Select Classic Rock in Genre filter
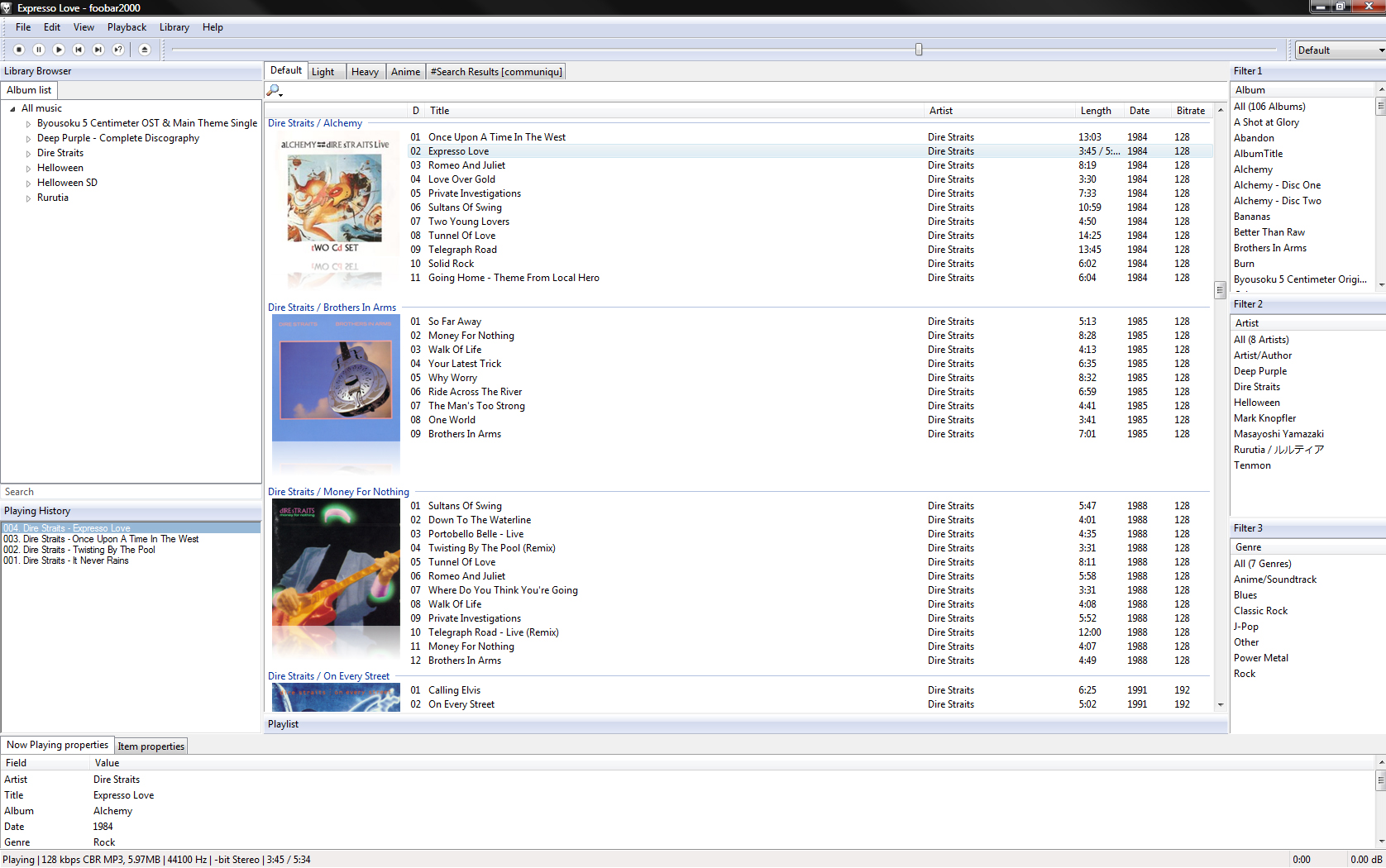 pos(1260,611)
